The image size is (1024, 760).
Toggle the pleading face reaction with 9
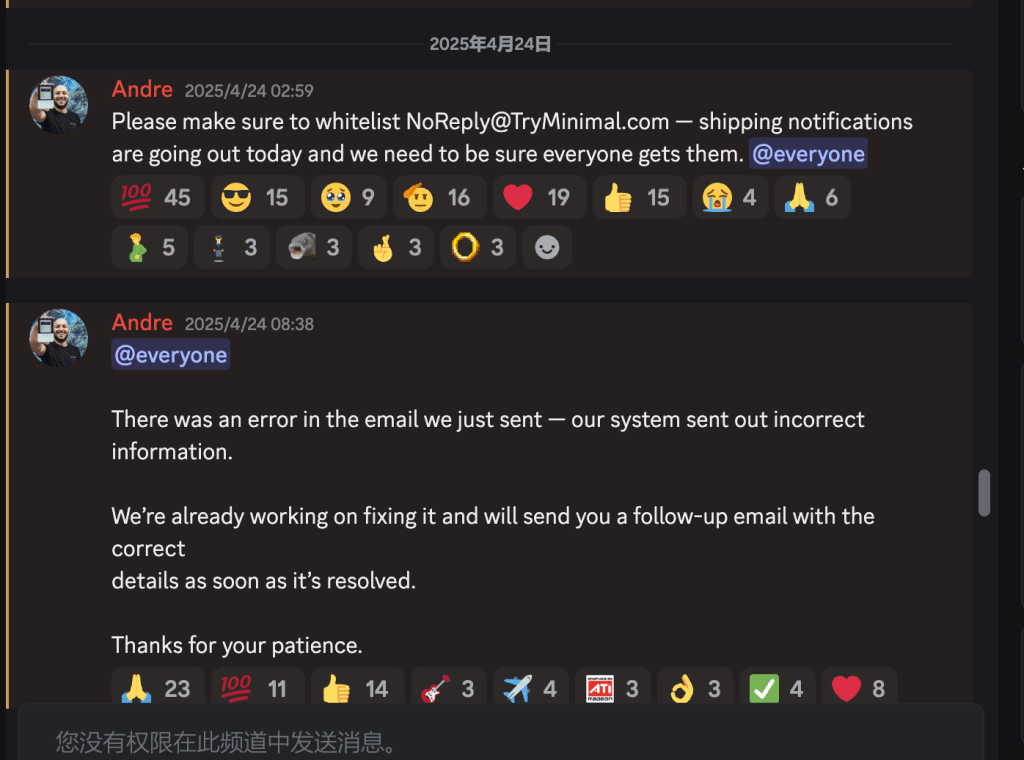pyautogui.click(x=349, y=197)
